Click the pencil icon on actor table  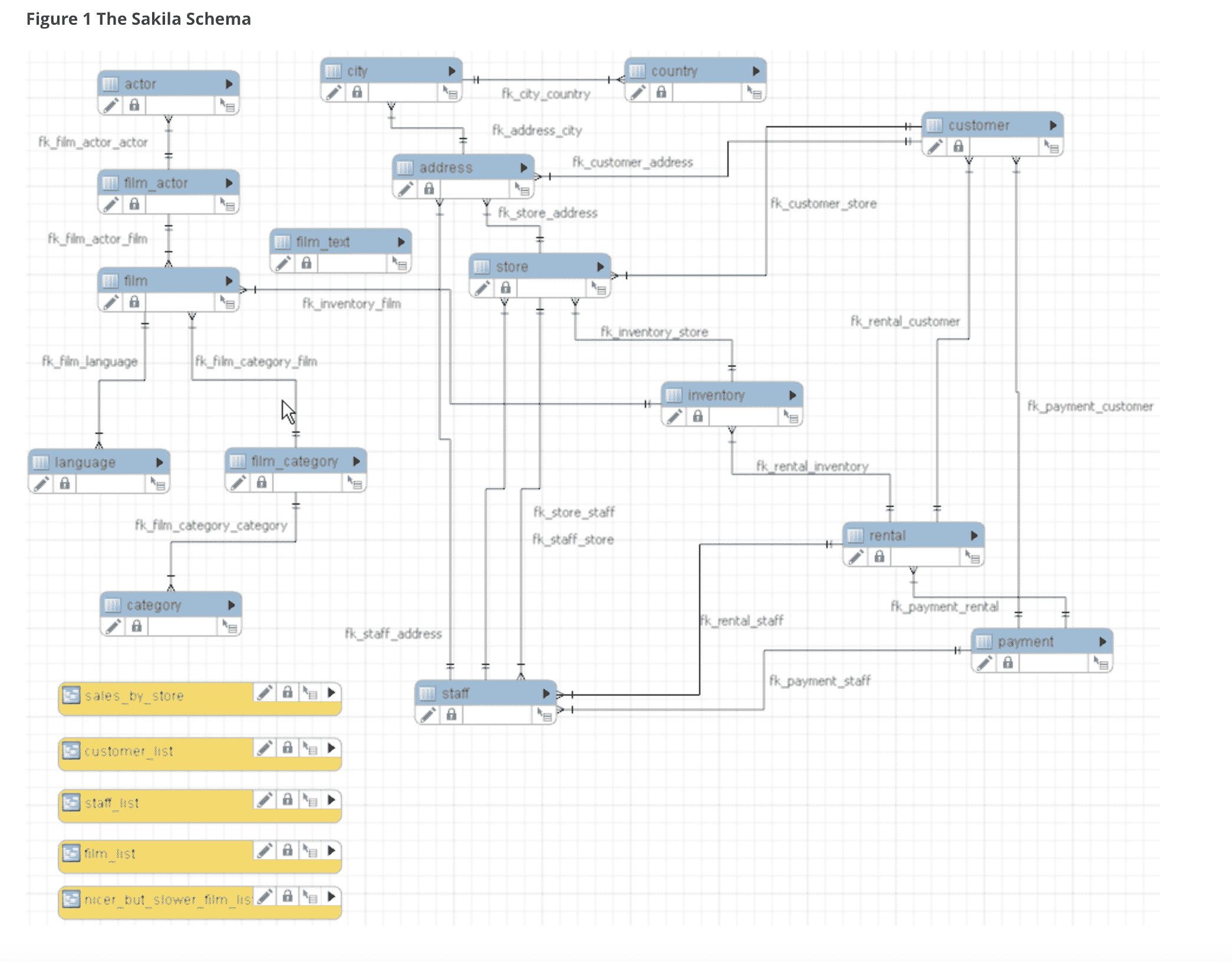[110, 106]
